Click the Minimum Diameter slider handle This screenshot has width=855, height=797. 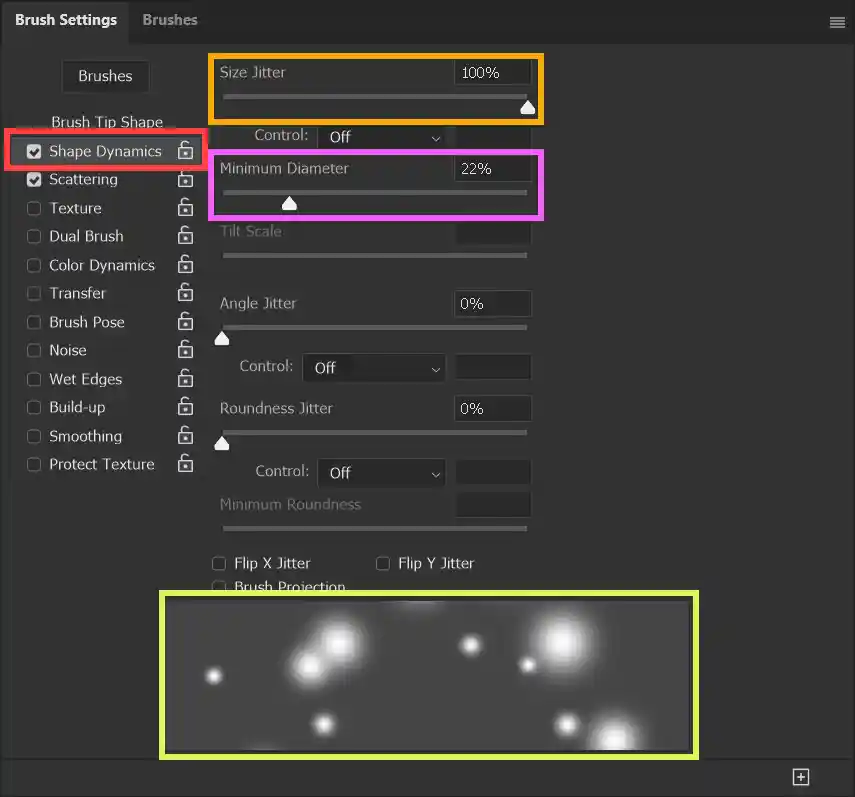289,204
